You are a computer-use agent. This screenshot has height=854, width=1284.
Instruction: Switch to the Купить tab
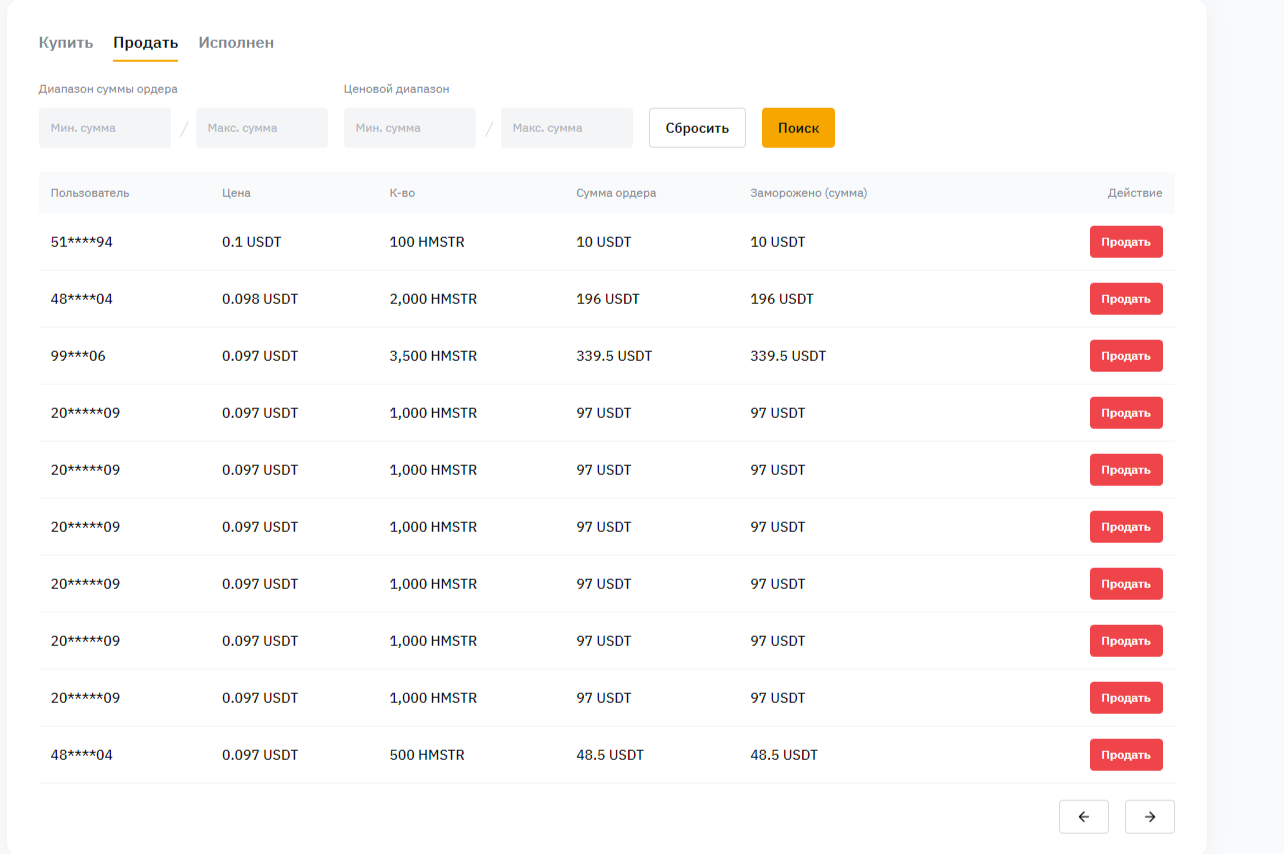coord(66,43)
